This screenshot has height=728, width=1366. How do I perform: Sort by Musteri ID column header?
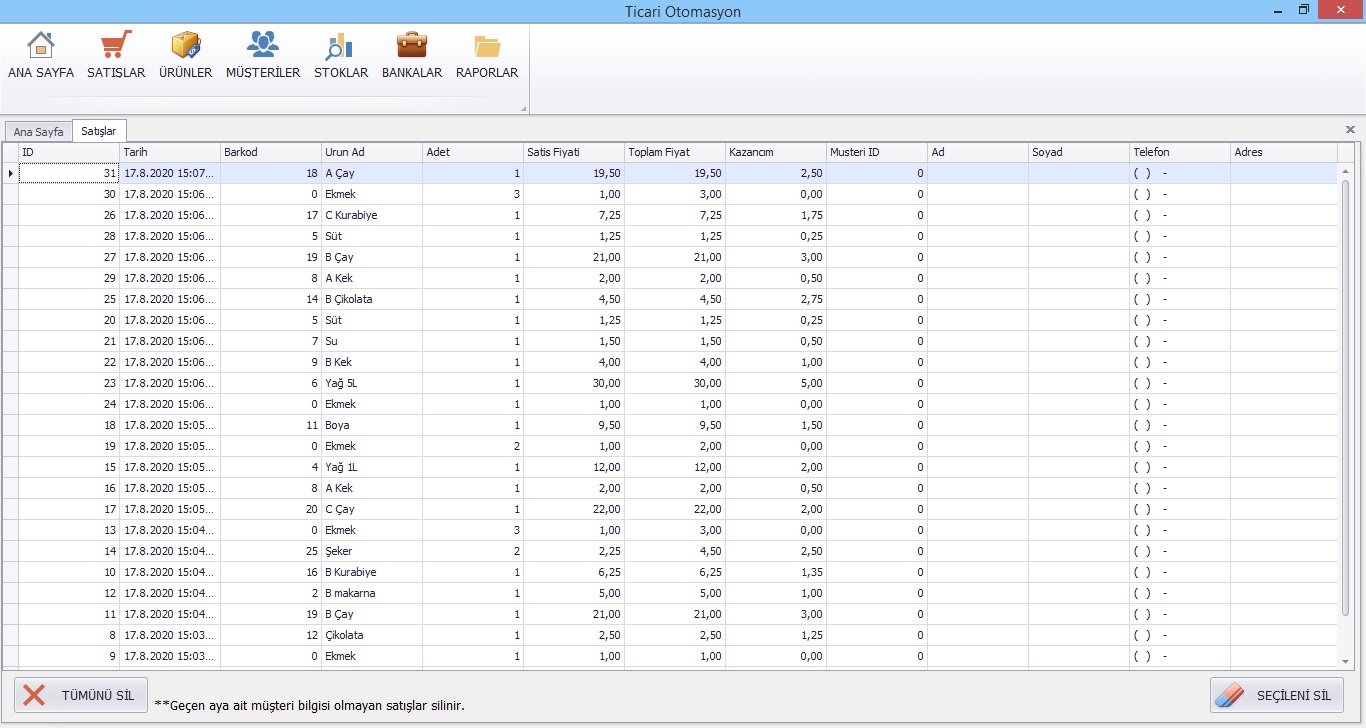point(876,152)
